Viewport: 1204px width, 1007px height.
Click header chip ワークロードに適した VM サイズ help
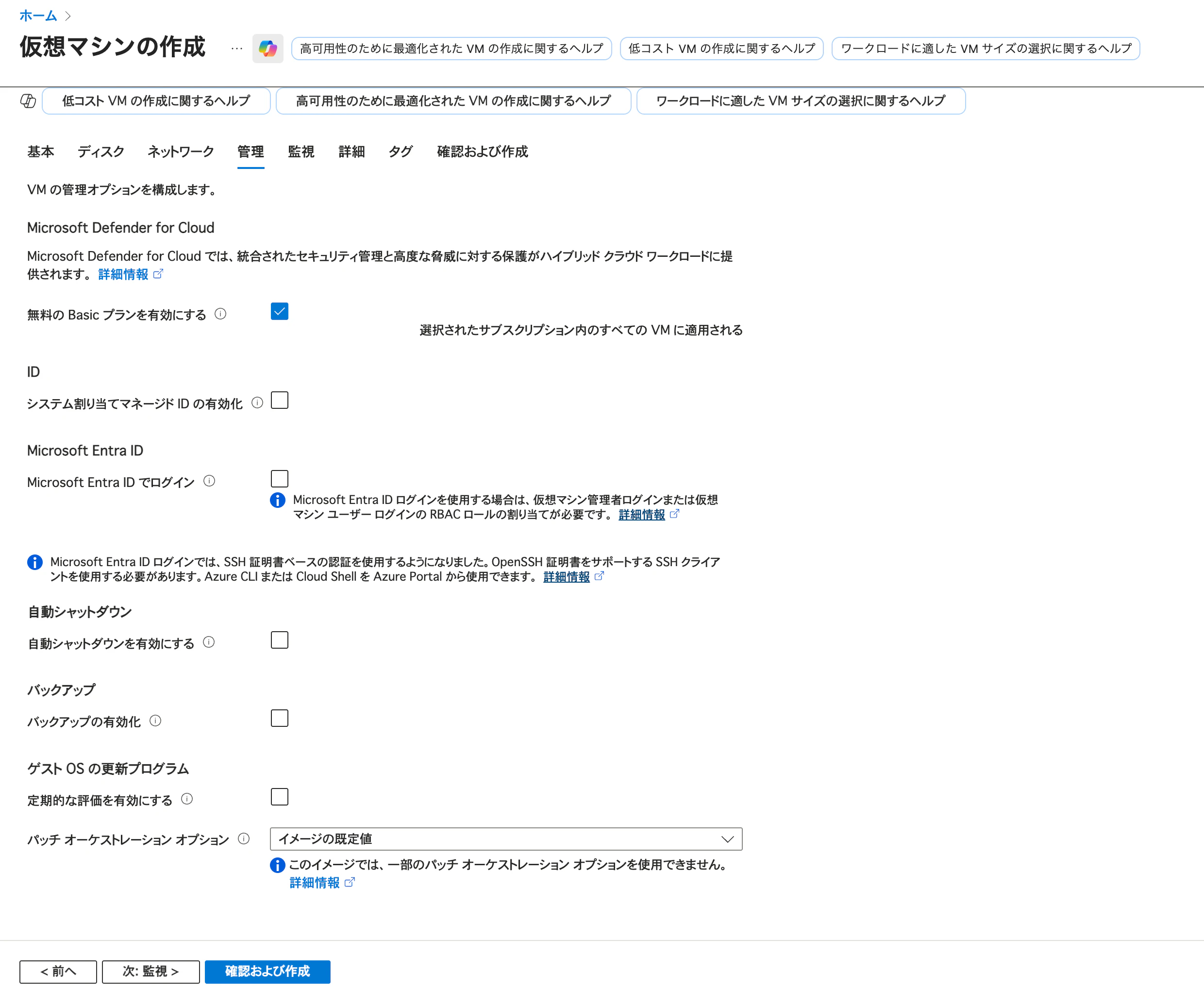pyautogui.click(x=986, y=49)
